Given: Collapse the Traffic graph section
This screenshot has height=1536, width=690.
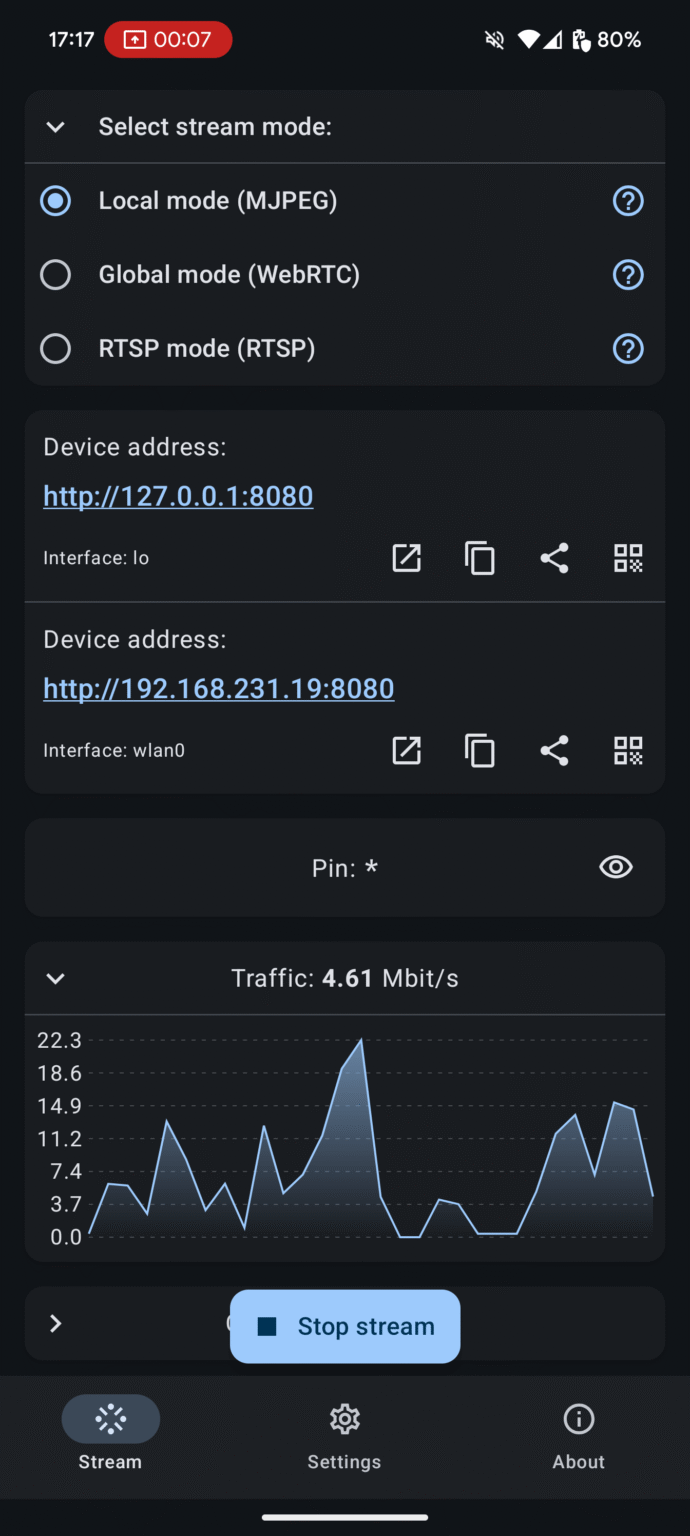Looking at the screenshot, I should coord(55,978).
